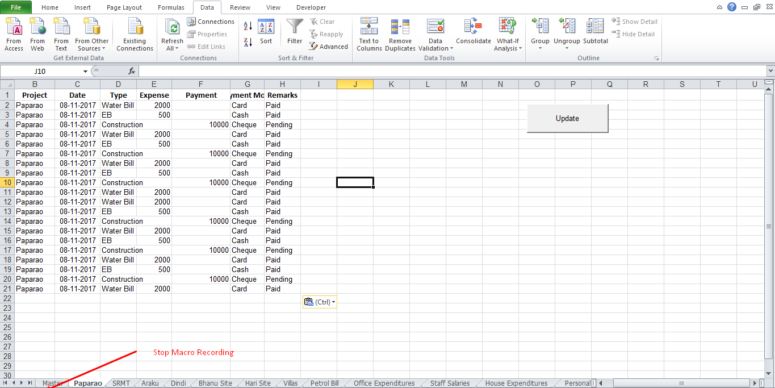Expand the Refresh All dropdown arrow

tap(177, 48)
